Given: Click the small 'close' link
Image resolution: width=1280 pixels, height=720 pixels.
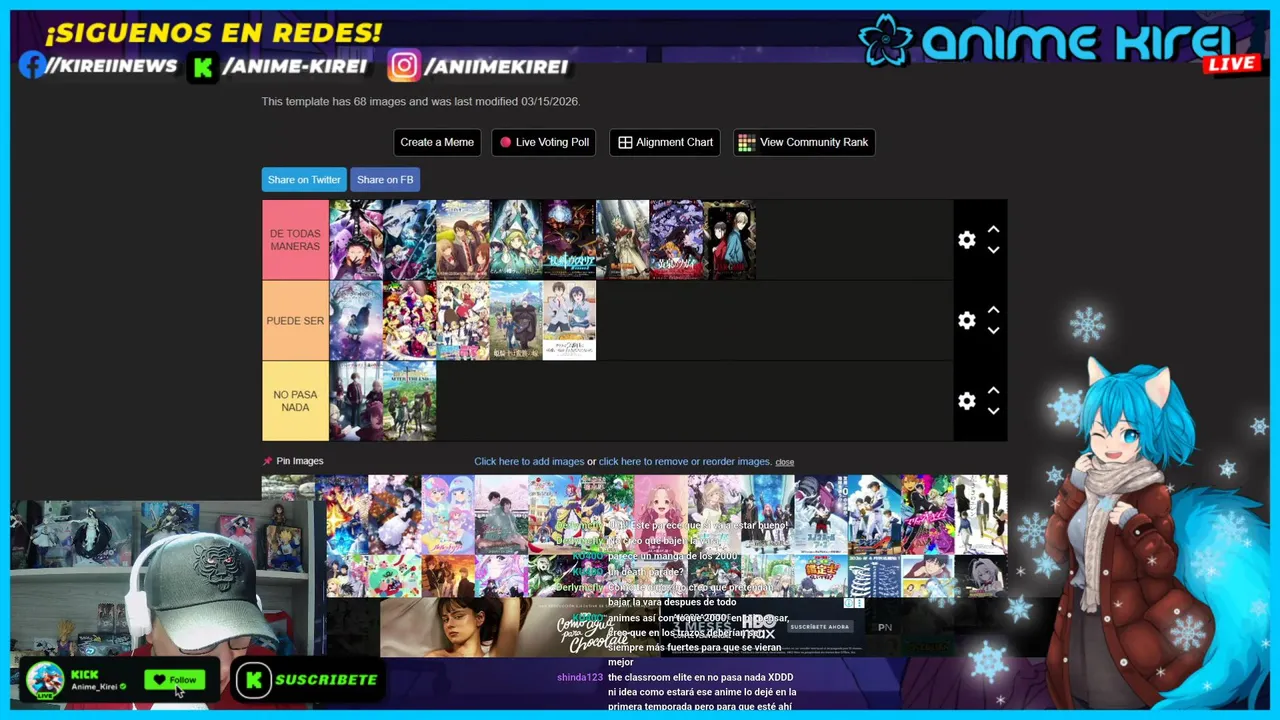Looking at the screenshot, I should coord(785,462).
